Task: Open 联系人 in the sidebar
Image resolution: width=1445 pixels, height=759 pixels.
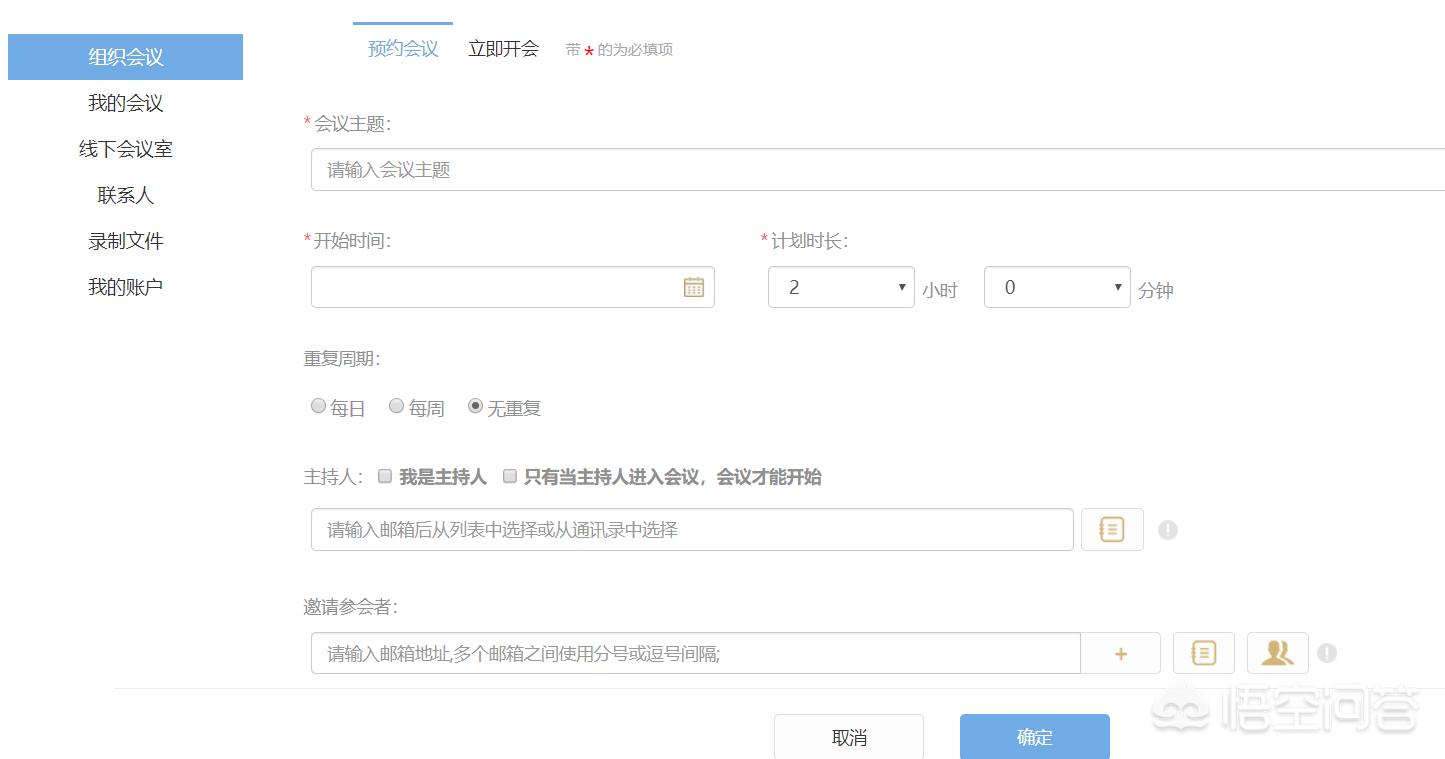Action: coord(125,195)
